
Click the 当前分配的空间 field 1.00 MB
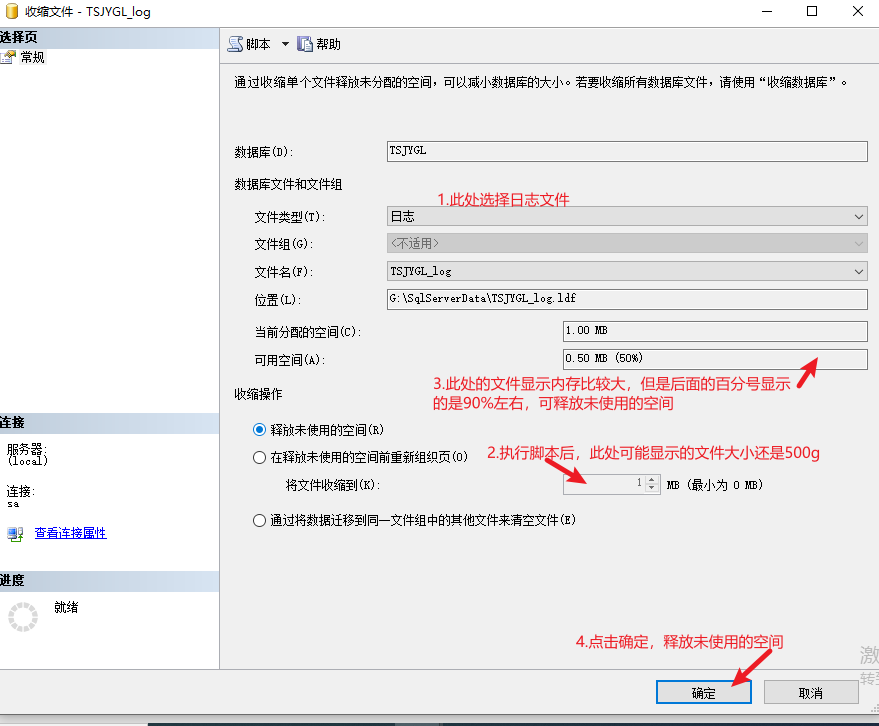click(x=715, y=331)
